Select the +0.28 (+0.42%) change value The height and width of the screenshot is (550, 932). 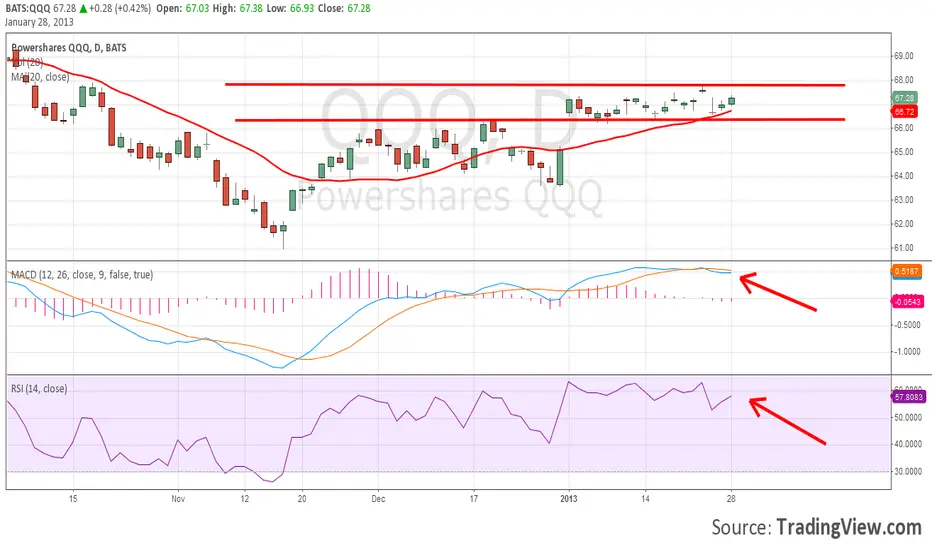119,9
